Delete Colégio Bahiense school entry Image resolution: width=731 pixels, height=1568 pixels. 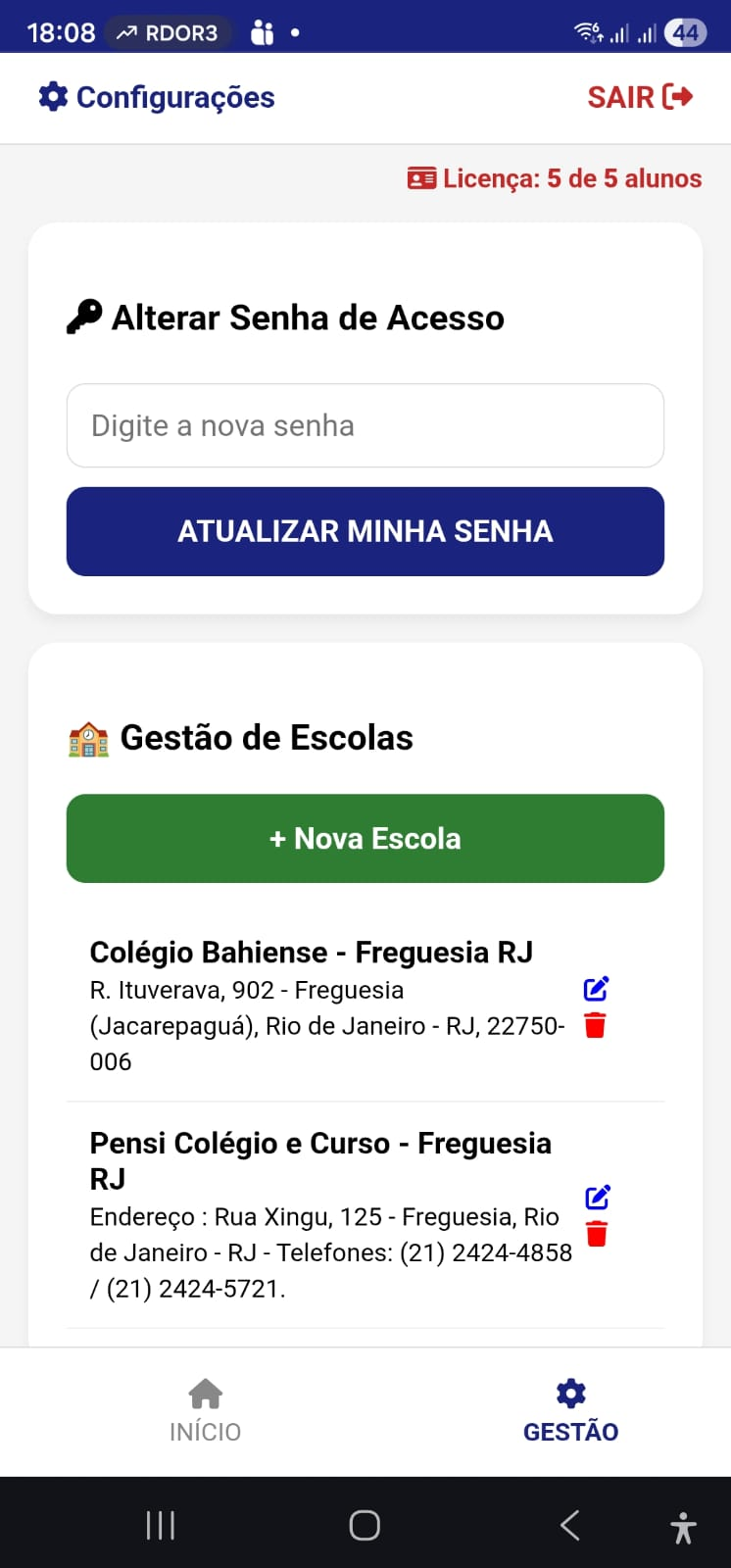(x=595, y=1026)
